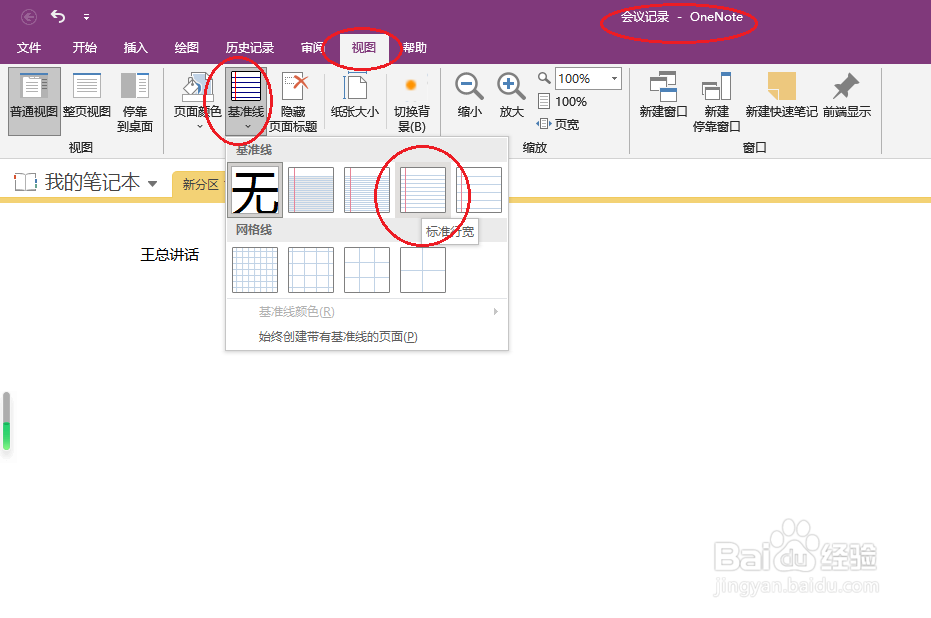The height and width of the screenshot is (618, 931).
Task: Switch to the 插入 ribbon tab
Action: [135, 47]
